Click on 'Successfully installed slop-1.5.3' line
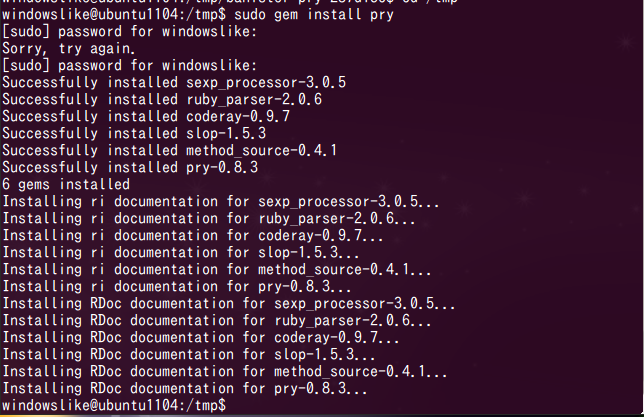Image resolution: width=644 pixels, height=417 pixels. click(x=134, y=134)
